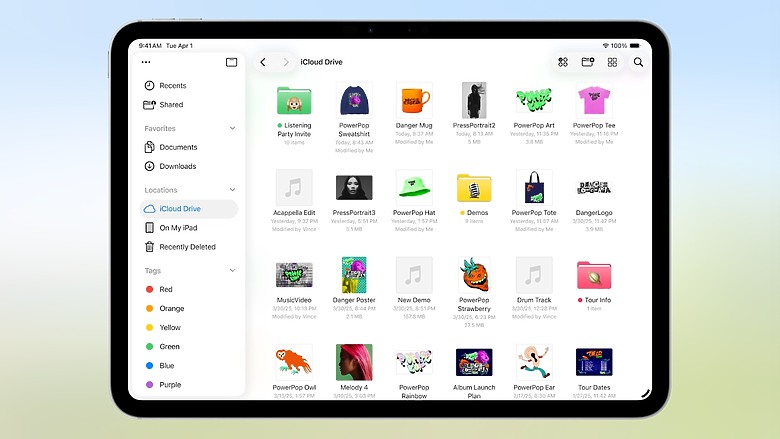Collapse the Locations section chevron

(232, 190)
